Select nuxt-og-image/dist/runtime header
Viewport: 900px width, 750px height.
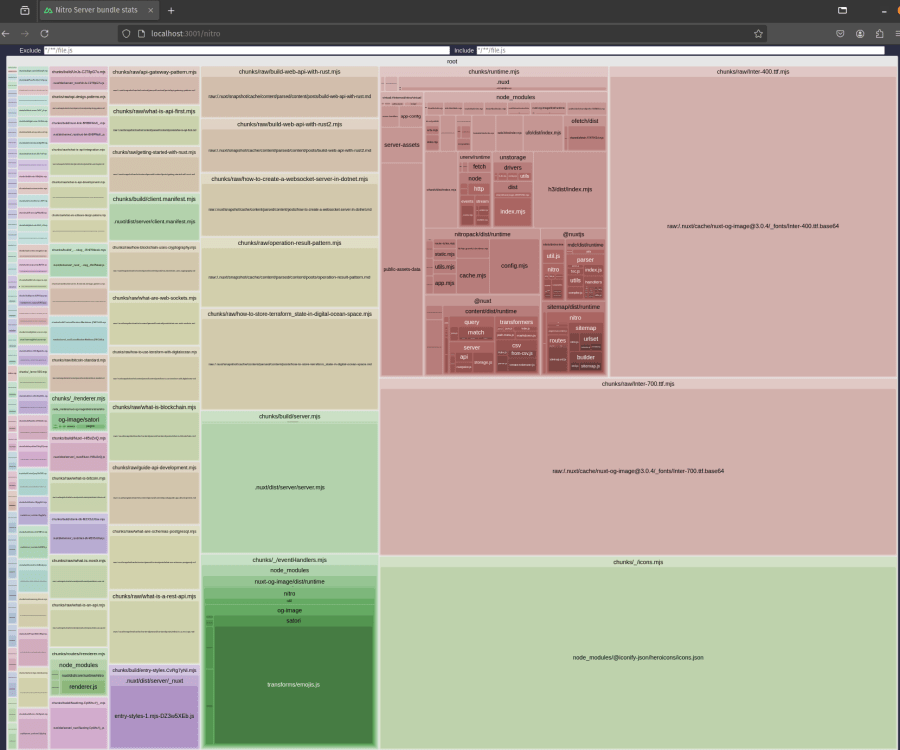(x=289, y=581)
